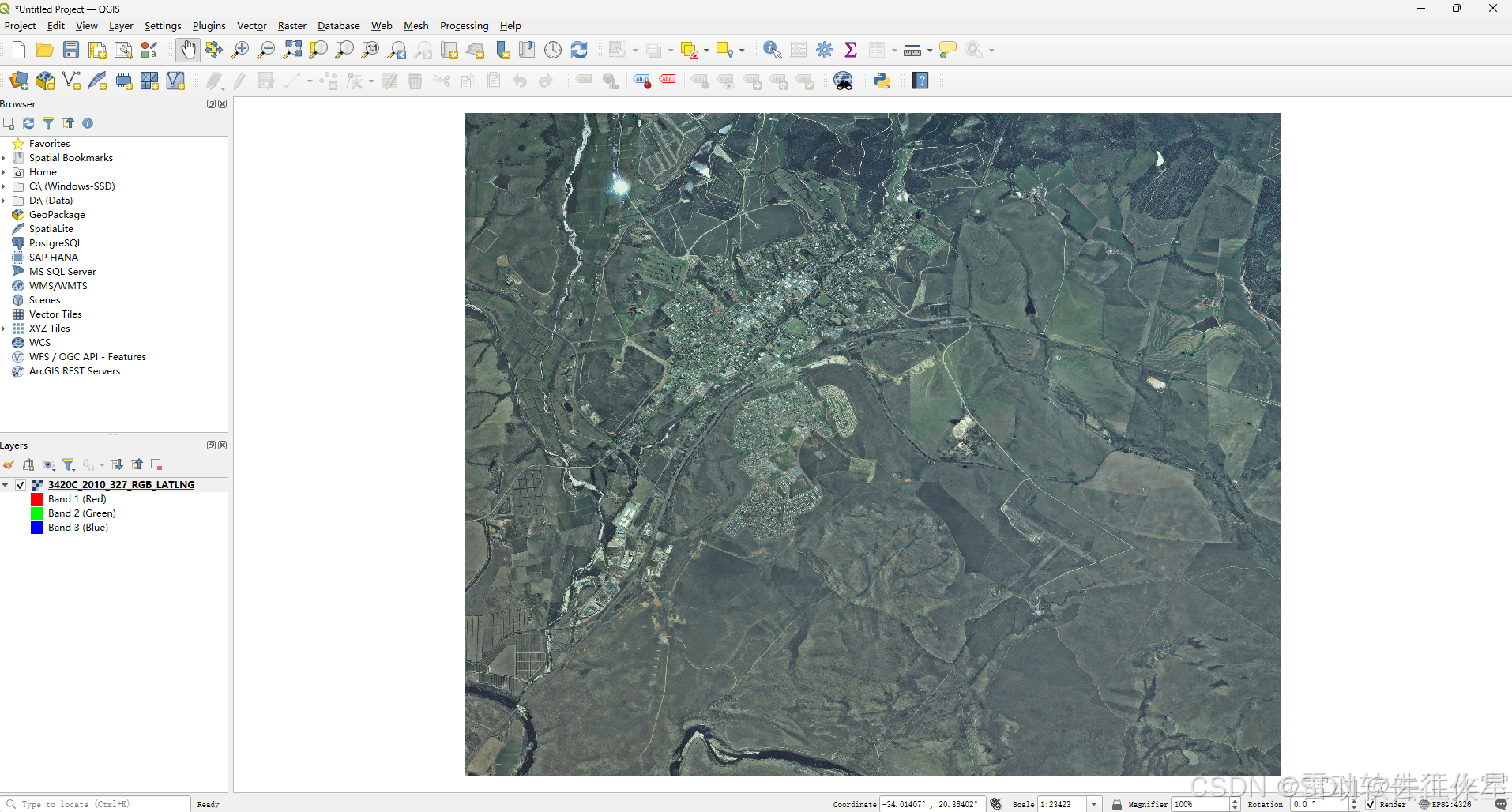Image resolution: width=1512 pixels, height=812 pixels.
Task: Expand the Home folder node
Action: [3, 172]
